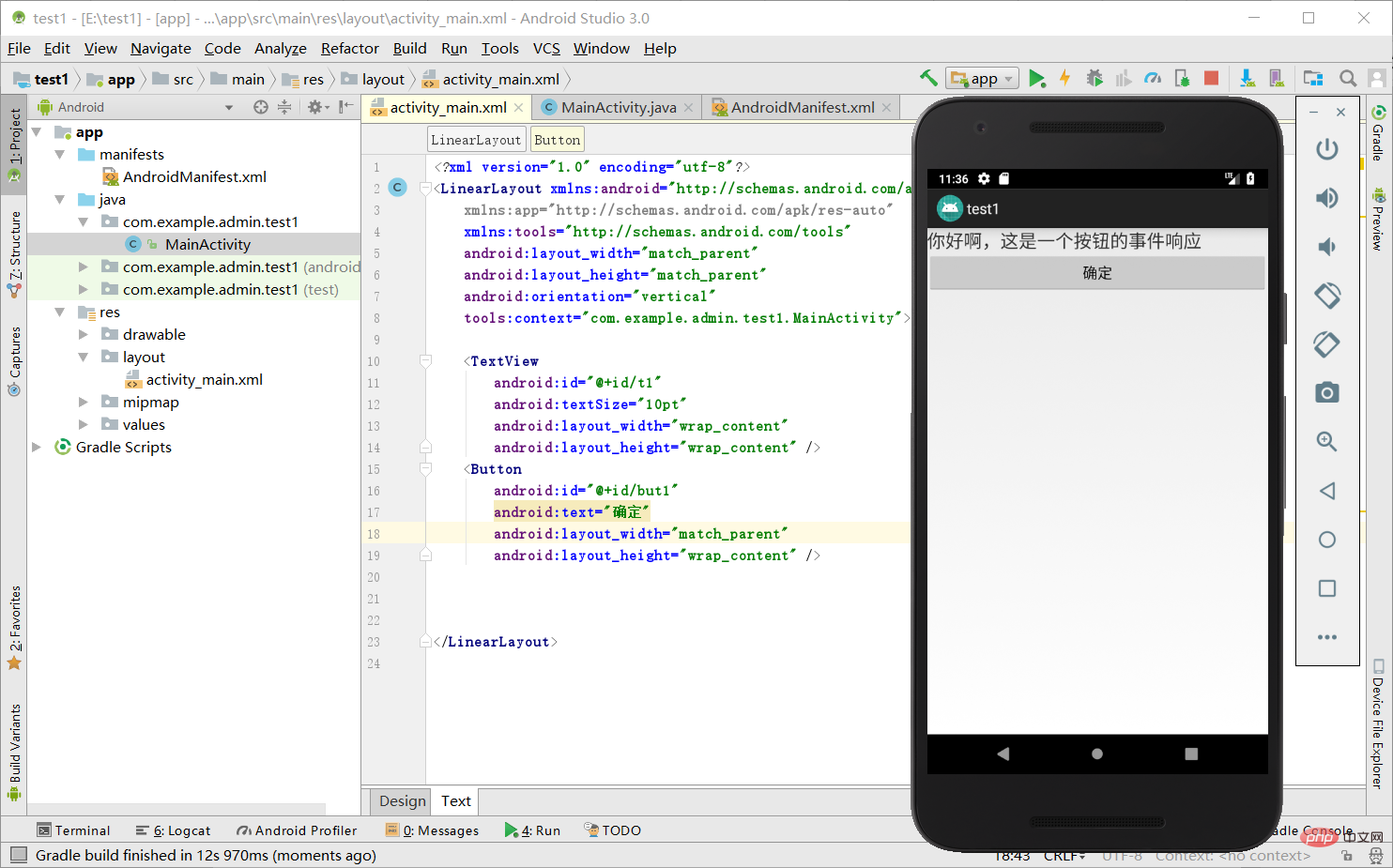This screenshot has height=868, width=1393.
Task: Switch to the AndroidManifest.xml tab
Action: [x=800, y=107]
